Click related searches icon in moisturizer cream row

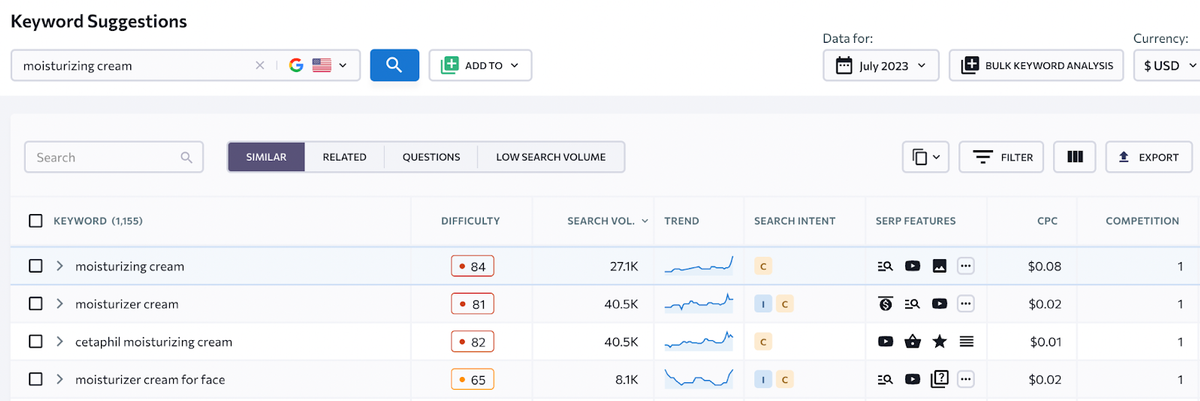point(912,303)
